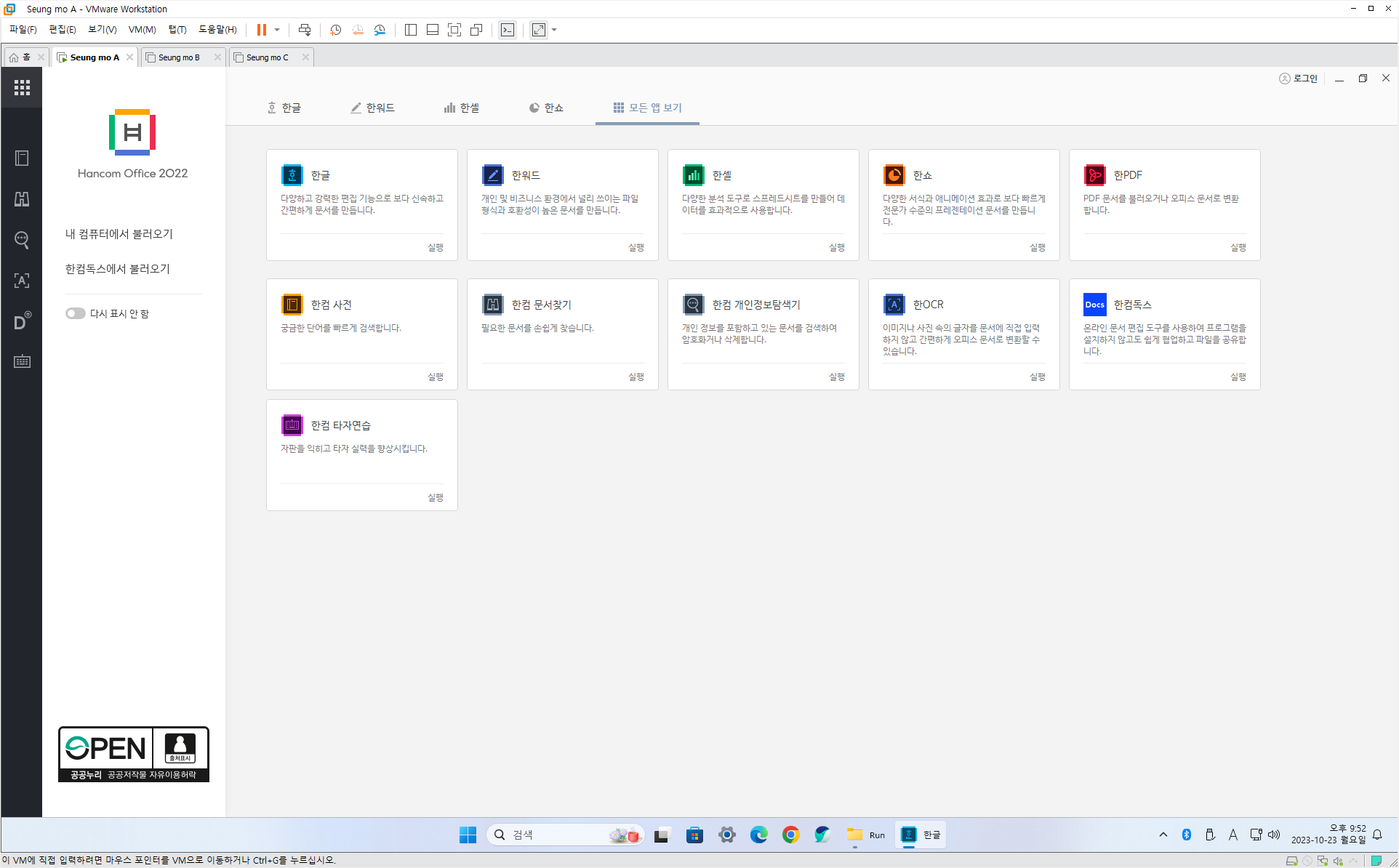Open the typing practice keyboard sidebar icon
This screenshot has height=868, width=1399.
click(x=22, y=361)
